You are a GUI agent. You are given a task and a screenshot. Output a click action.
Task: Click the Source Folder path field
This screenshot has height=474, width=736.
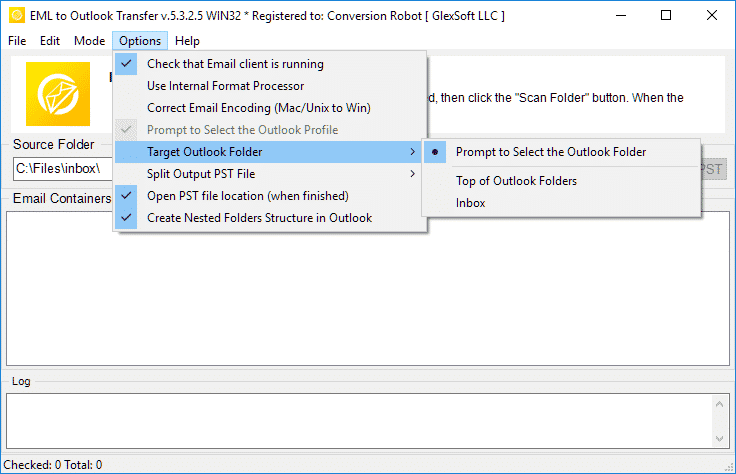pos(63,169)
